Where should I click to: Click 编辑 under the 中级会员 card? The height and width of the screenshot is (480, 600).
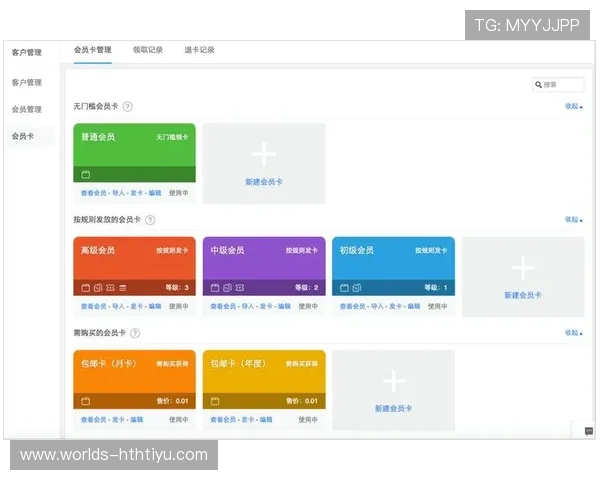(x=284, y=306)
